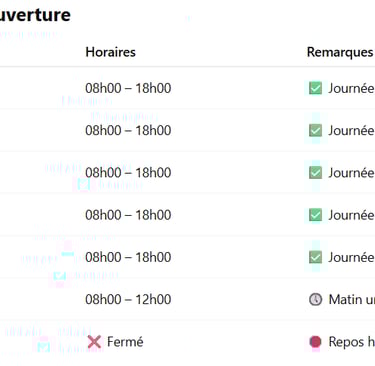Click the green checkmark icon in the first row
This screenshot has width=375, height=366.
315,88
